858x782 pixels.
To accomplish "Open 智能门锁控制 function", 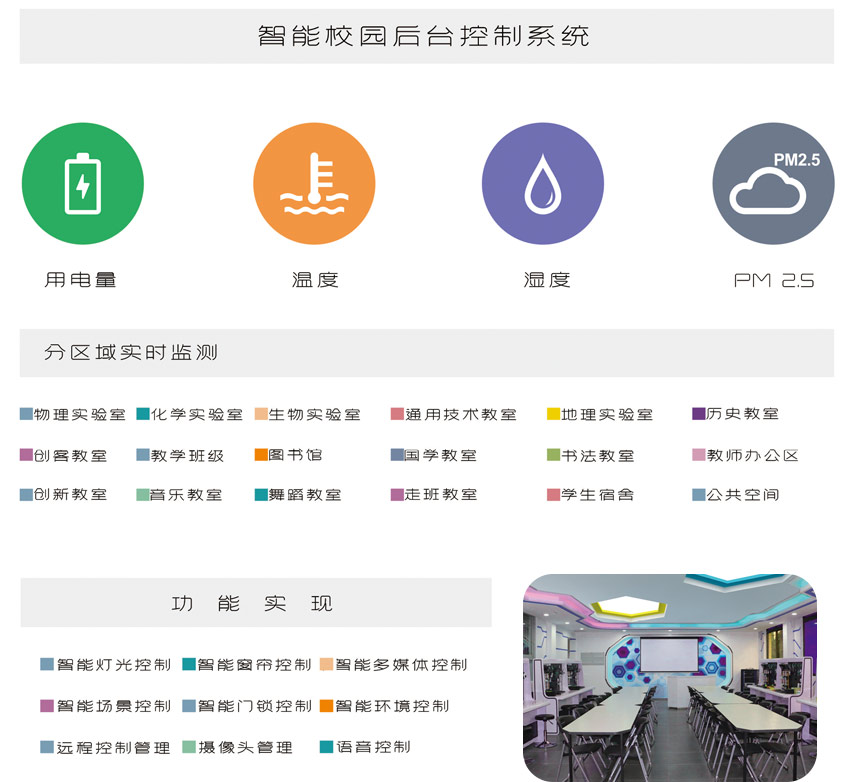I will pos(254,706).
